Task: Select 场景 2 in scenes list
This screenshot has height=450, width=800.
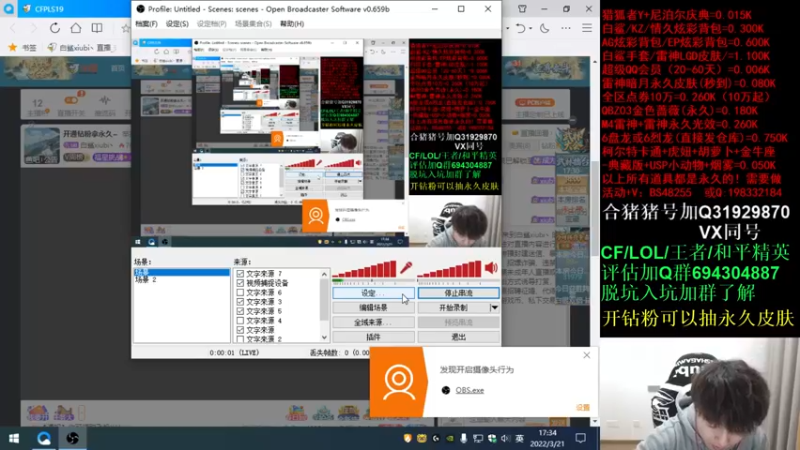Action: point(146,280)
